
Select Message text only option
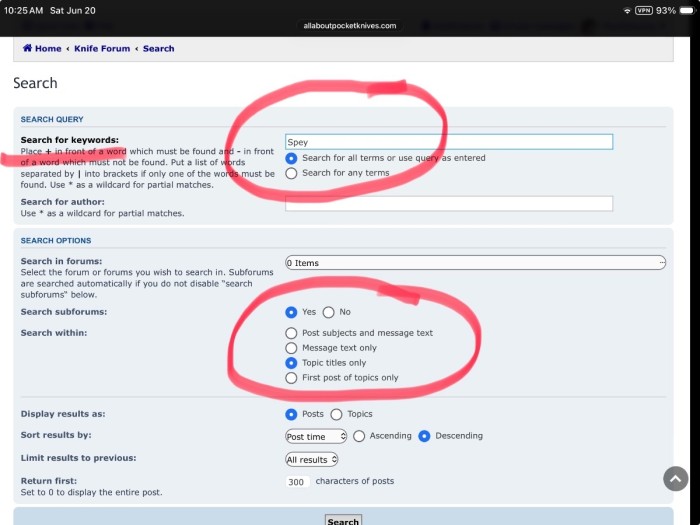pos(291,348)
